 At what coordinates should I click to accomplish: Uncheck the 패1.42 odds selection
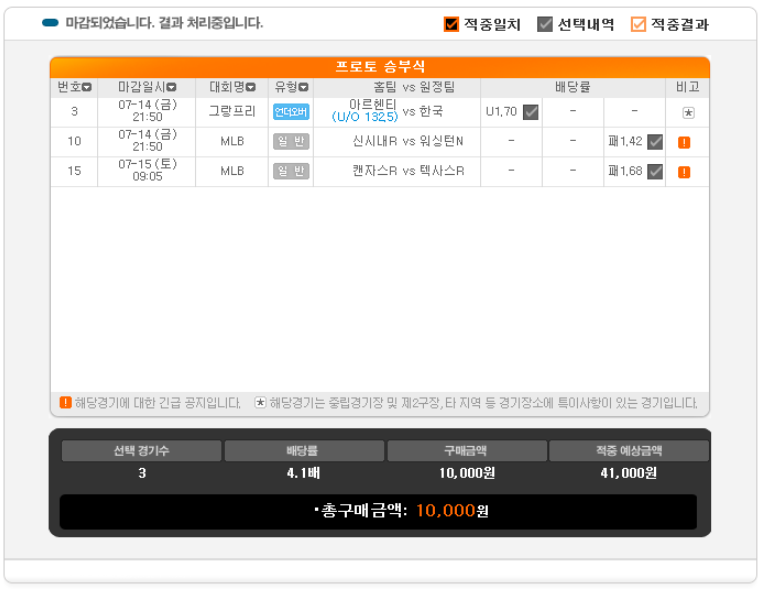[x=655, y=142]
